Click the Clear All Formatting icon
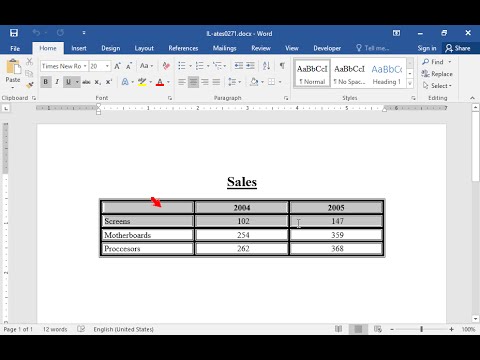 [x=166, y=66]
